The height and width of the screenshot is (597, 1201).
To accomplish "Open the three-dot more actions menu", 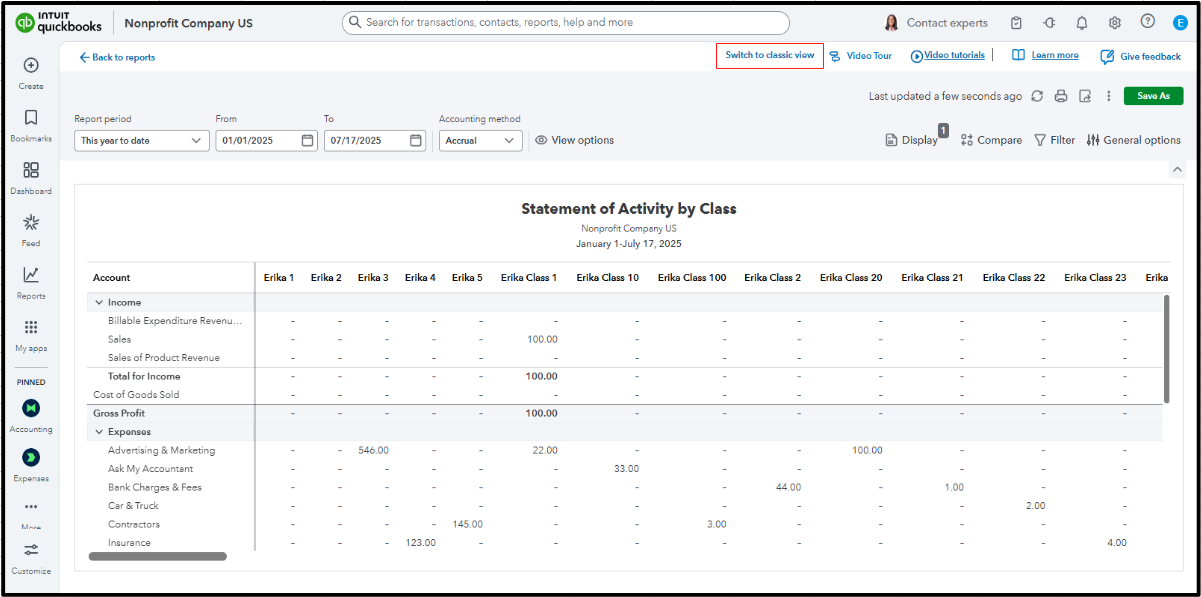I will [x=1108, y=95].
